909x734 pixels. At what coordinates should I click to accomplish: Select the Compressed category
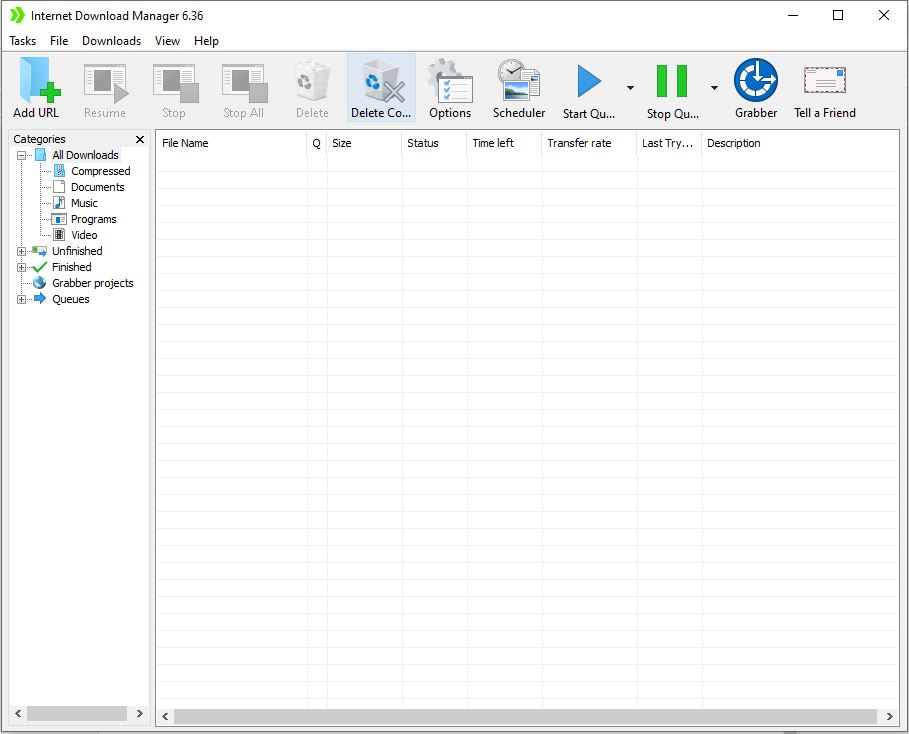click(100, 171)
